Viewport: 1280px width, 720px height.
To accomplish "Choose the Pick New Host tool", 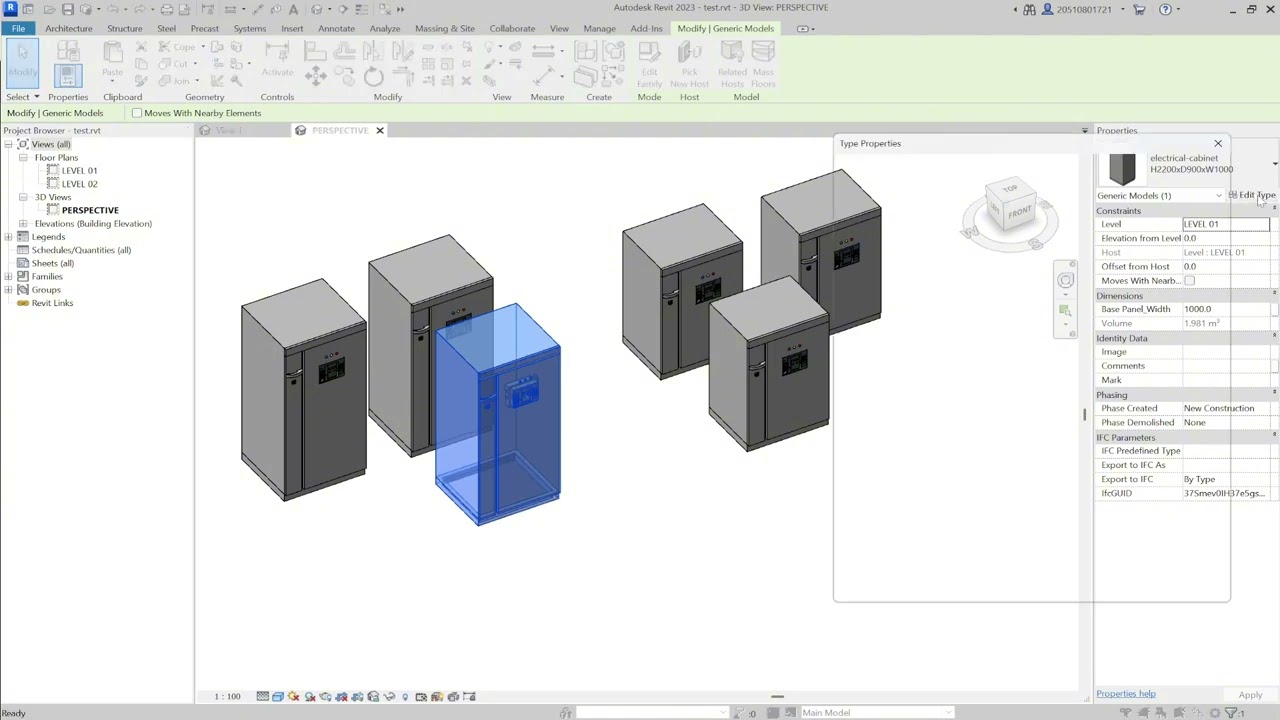I will [690, 63].
